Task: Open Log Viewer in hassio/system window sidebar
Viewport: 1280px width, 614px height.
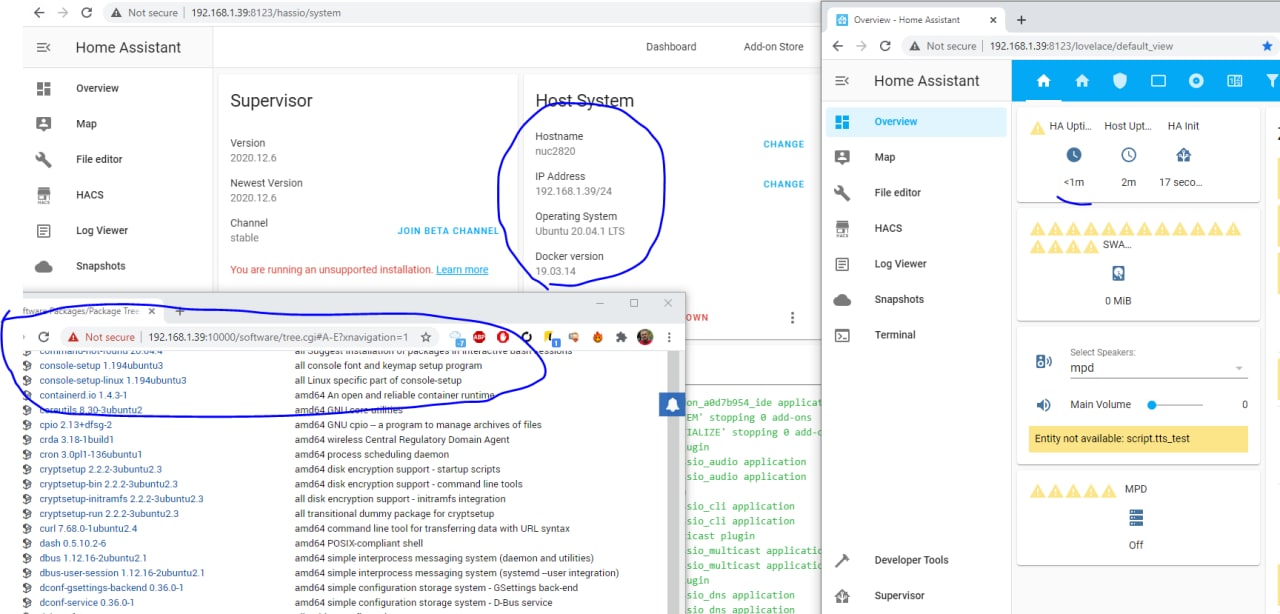Action: [x=102, y=230]
